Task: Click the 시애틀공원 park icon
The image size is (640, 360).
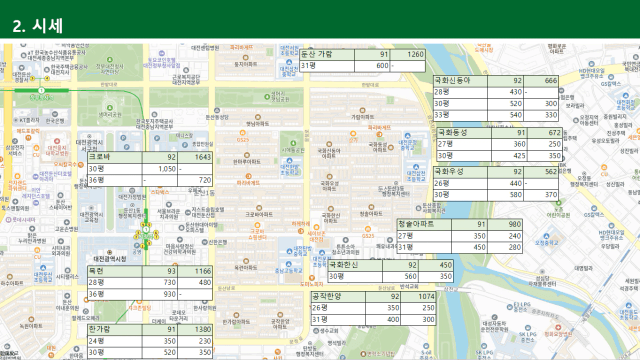Action: [x=293, y=143]
